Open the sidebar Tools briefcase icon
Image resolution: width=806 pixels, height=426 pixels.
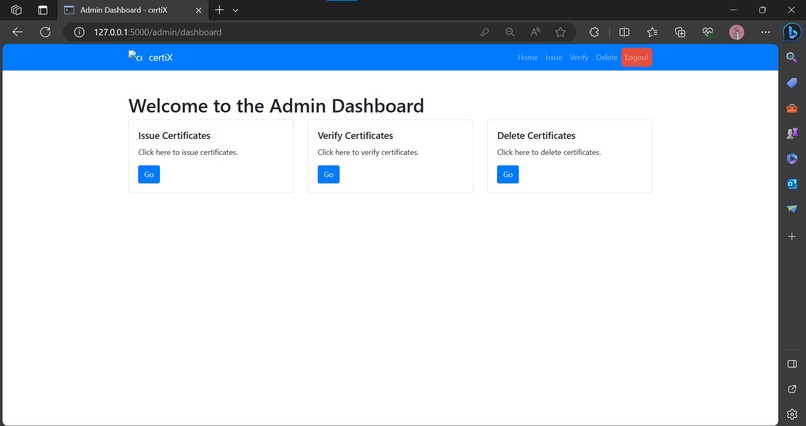point(792,108)
